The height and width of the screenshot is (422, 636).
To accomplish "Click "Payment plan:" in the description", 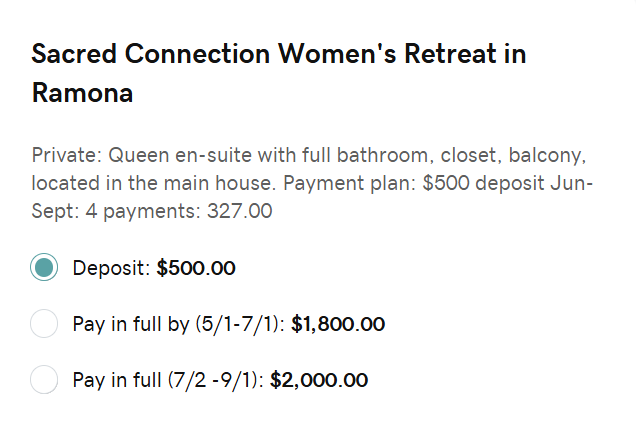I will (350, 183).
